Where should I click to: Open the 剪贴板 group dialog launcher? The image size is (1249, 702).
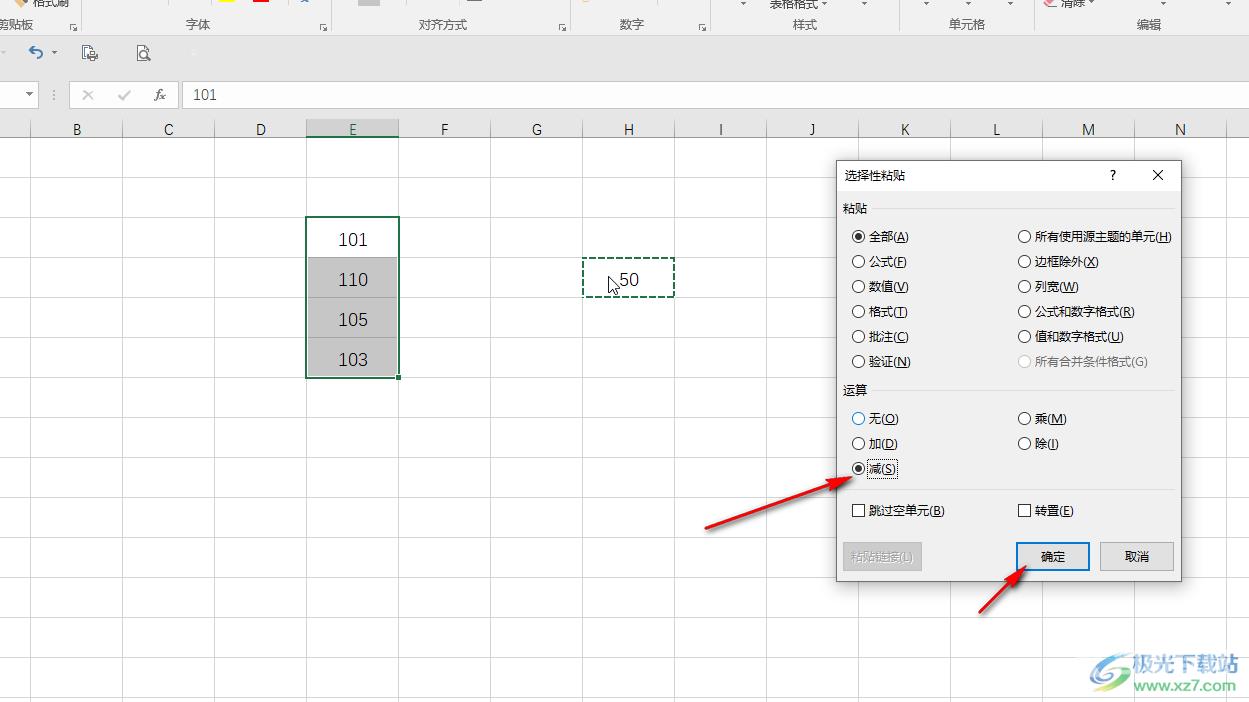(x=73, y=27)
